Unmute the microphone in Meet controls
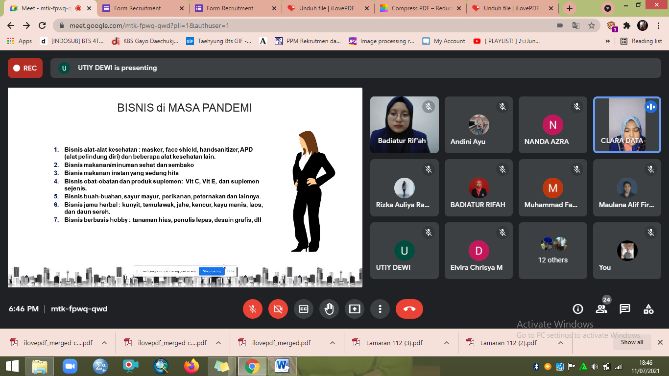The width and height of the screenshot is (669, 376). [253, 309]
